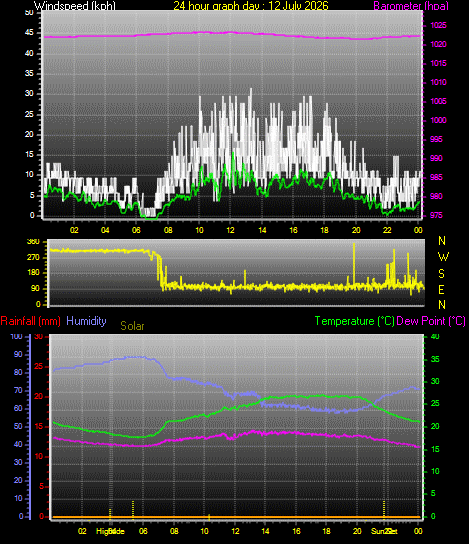Screen dimensions: 469x544
Task: Click the 100 value on the blue humidity axis
Action: click(x=17, y=337)
